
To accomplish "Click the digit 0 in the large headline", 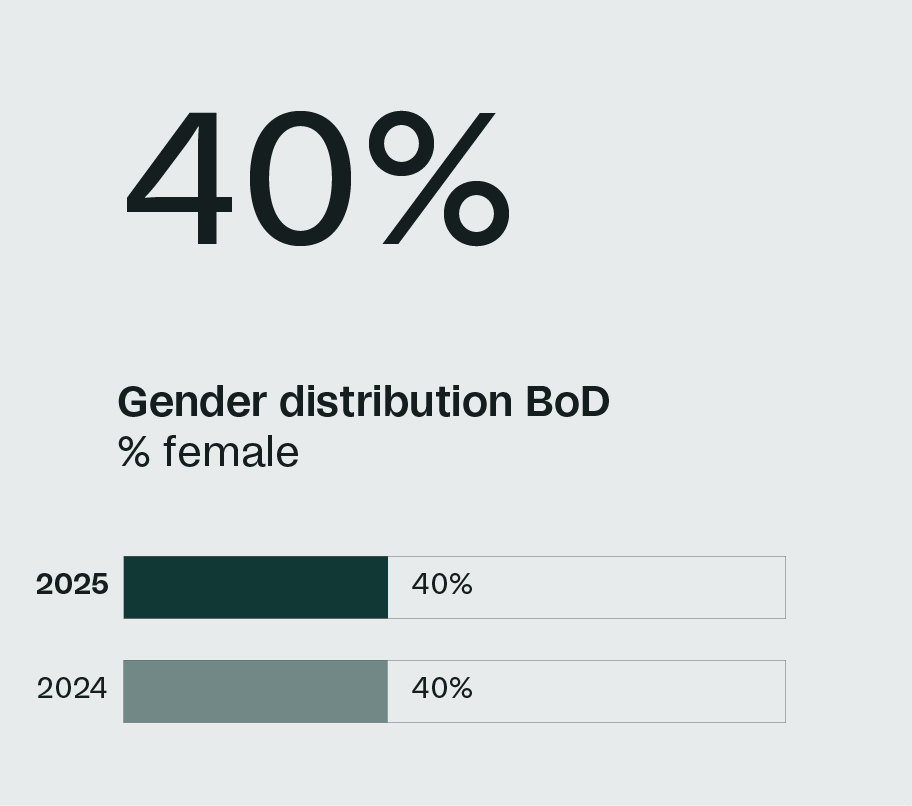I will [x=300, y=178].
